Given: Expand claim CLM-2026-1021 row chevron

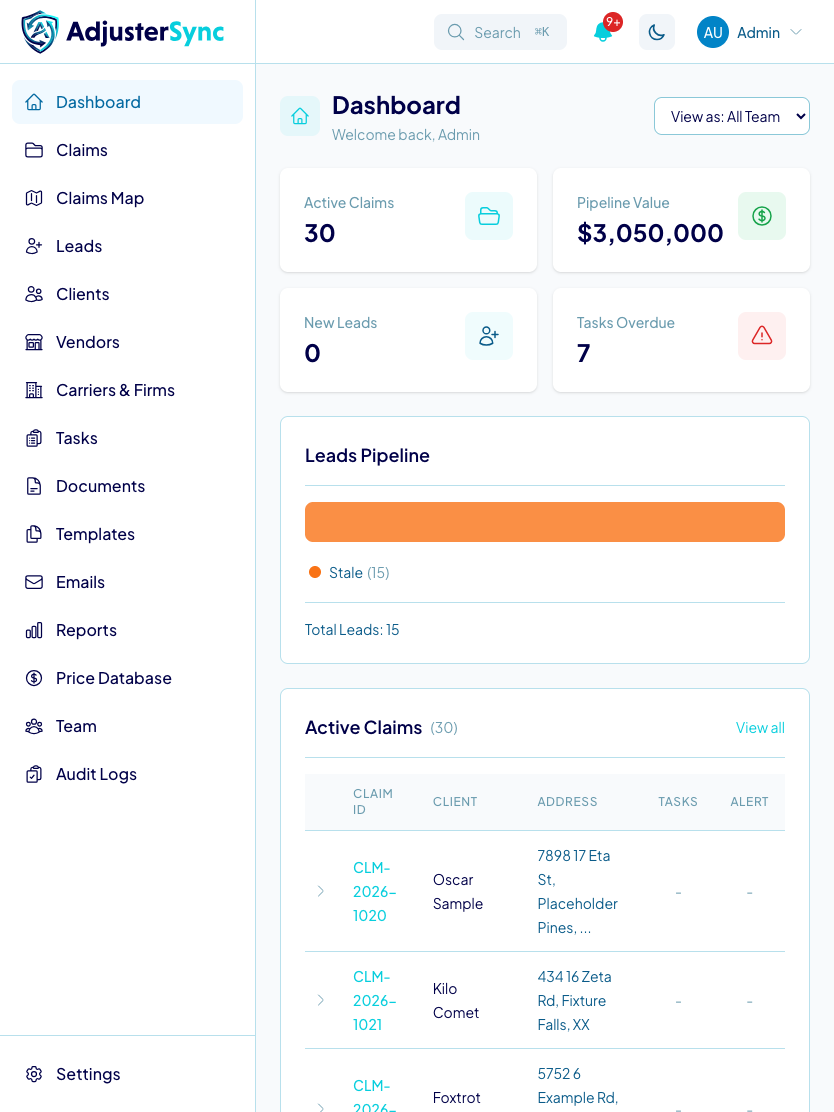Looking at the screenshot, I should 321,1000.
